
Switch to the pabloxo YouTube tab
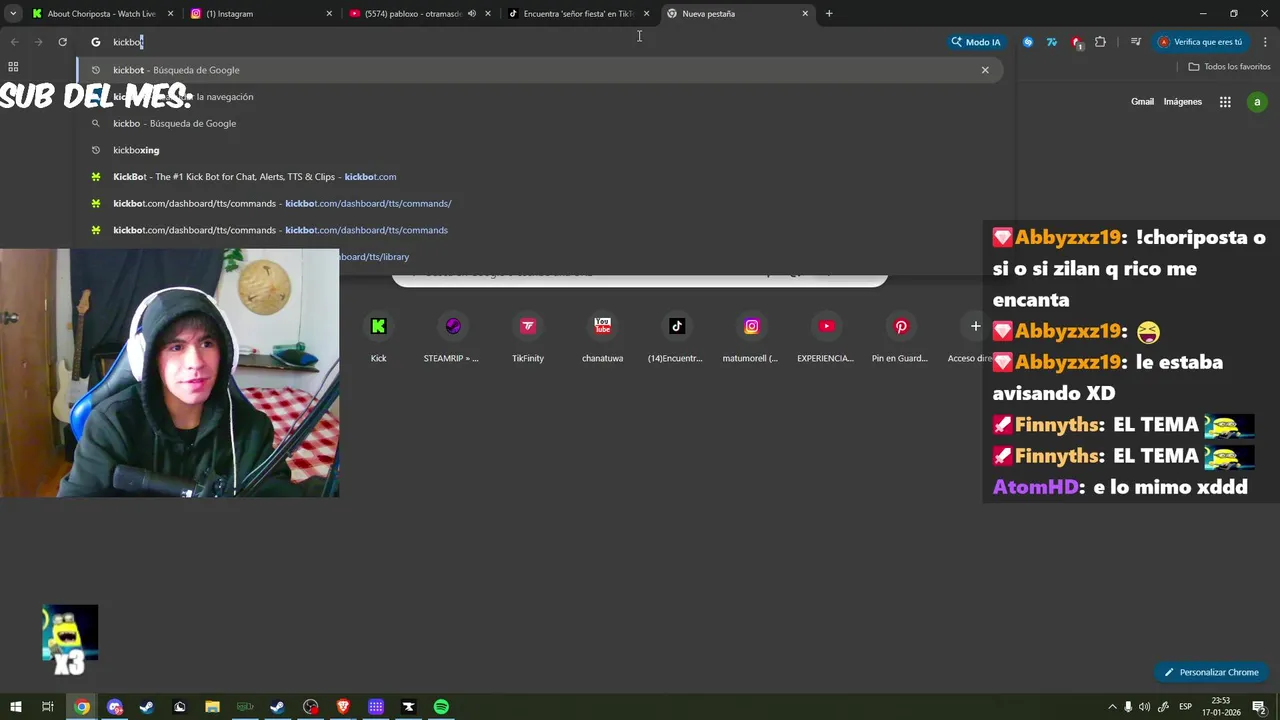[x=420, y=14]
